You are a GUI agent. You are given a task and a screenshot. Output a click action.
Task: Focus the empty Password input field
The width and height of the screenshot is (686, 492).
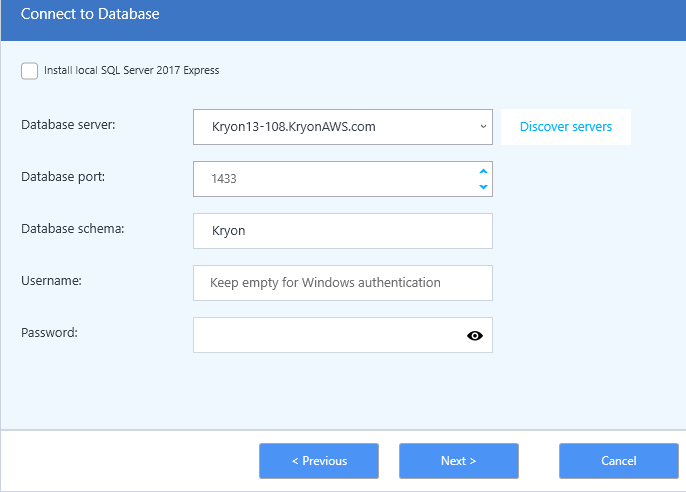click(328, 335)
